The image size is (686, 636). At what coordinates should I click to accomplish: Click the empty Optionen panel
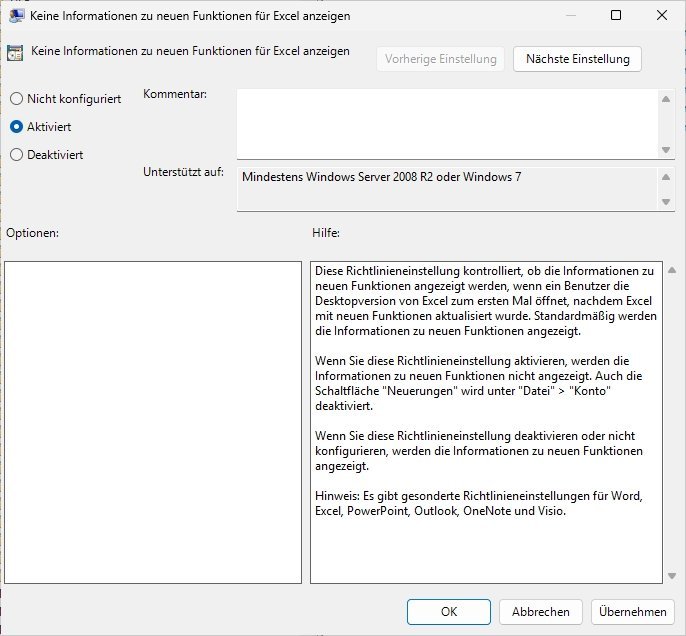click(153, 422)
